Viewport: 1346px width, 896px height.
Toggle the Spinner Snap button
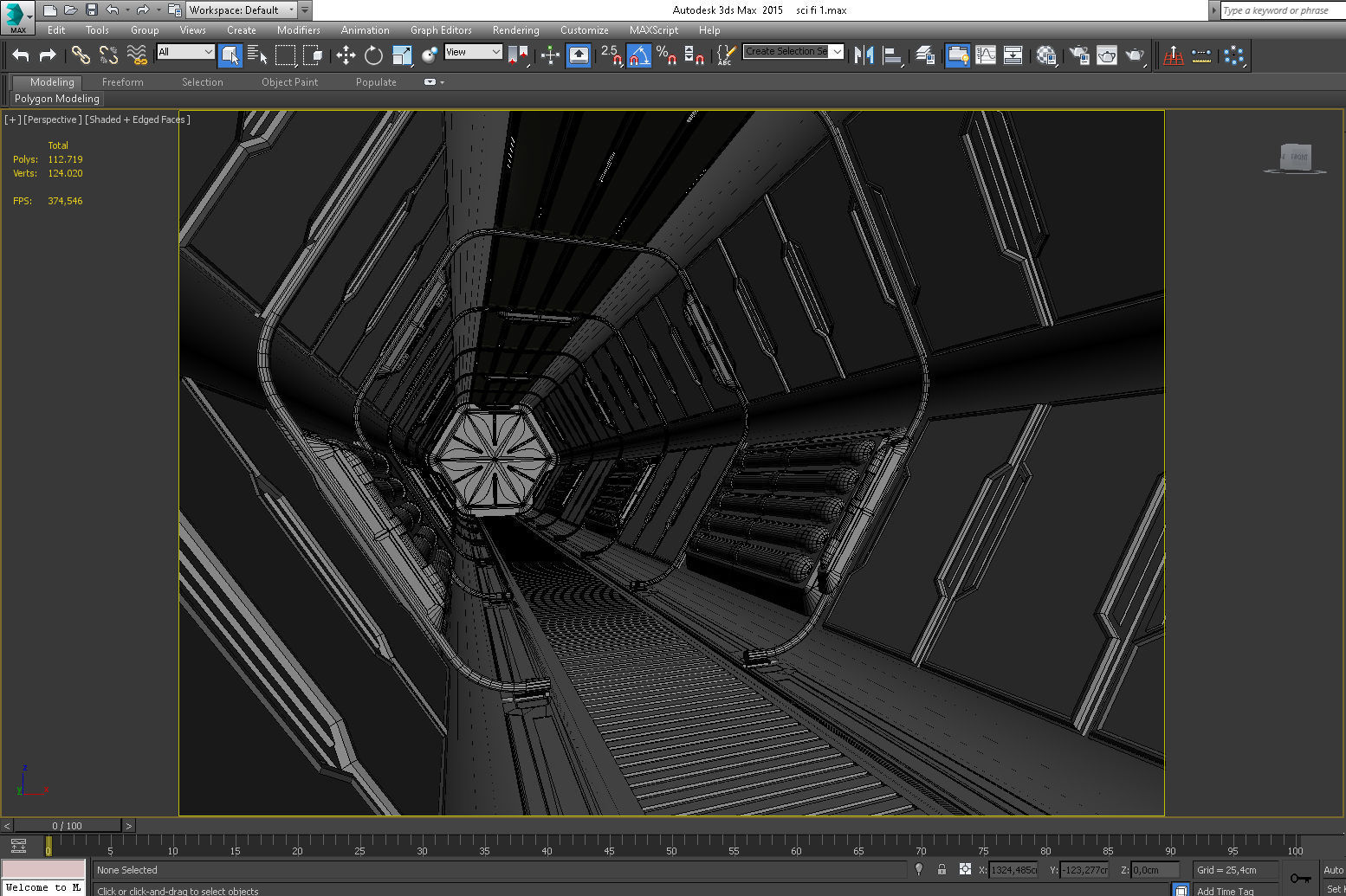[694, 55]
